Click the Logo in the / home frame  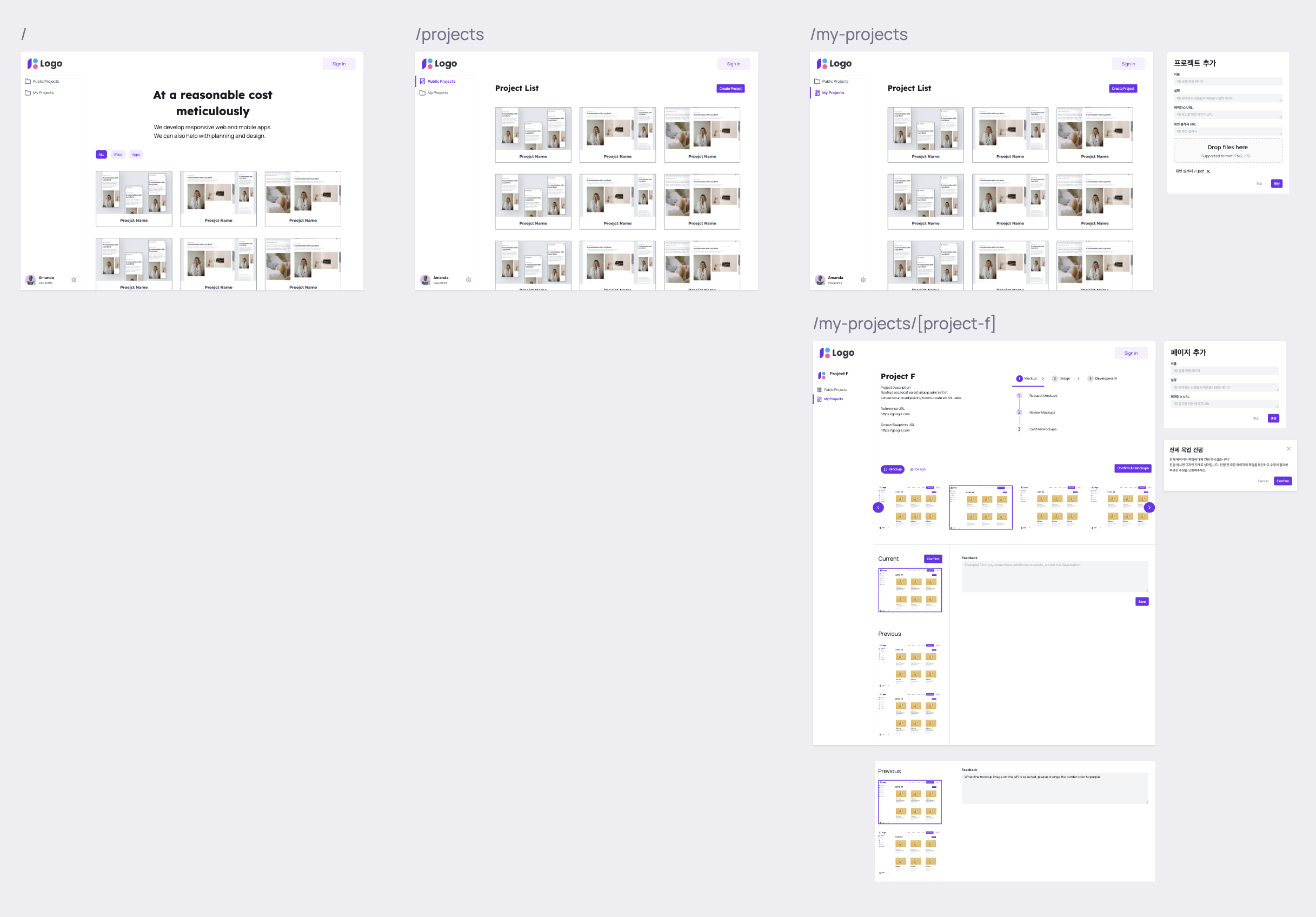(x=45, y=64)
